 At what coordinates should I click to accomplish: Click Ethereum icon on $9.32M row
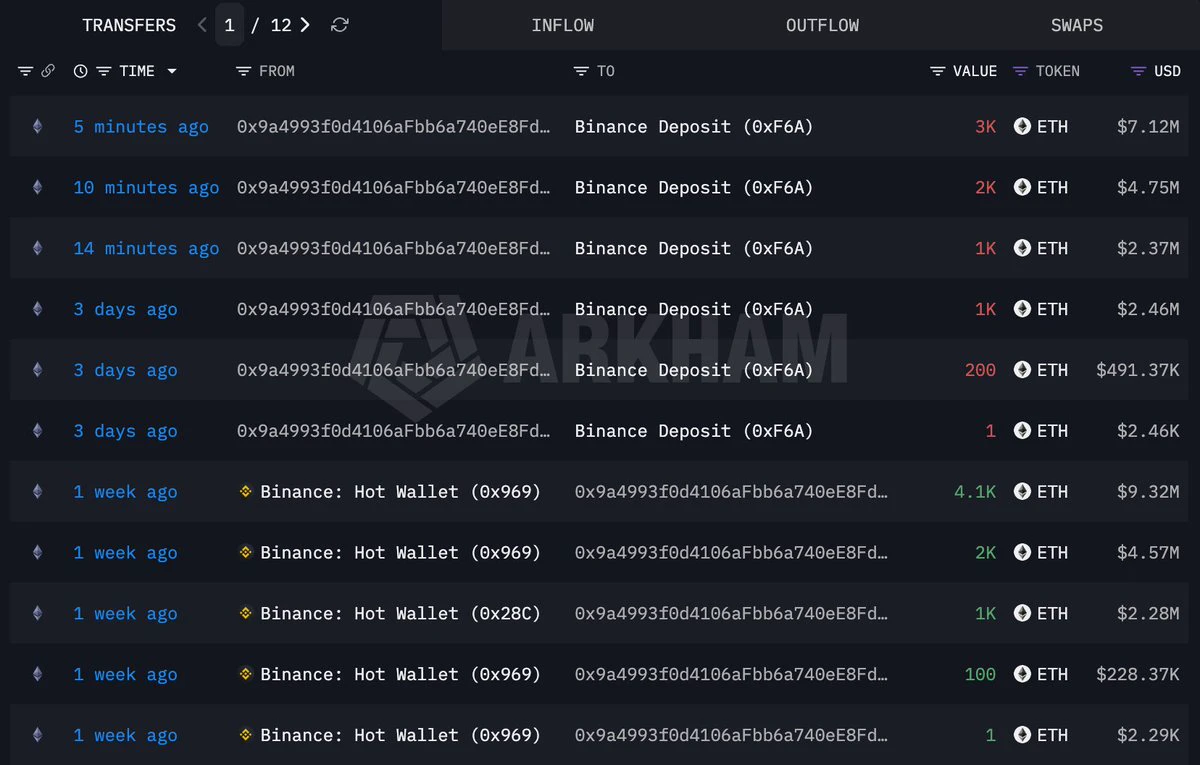tap(37, 492)
